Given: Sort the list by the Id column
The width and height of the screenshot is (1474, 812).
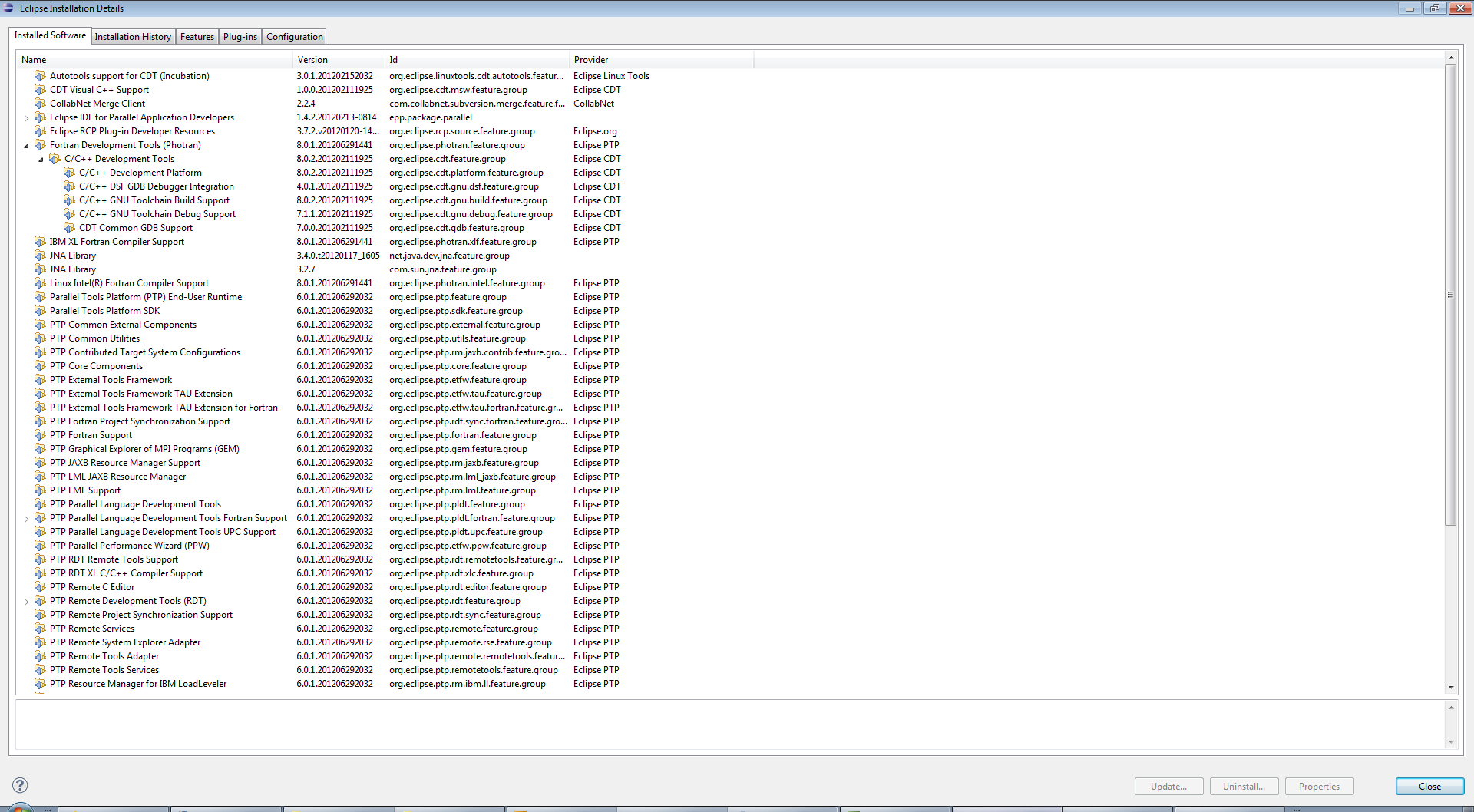Looking at the screenshot, I should [x=477, y=60].
